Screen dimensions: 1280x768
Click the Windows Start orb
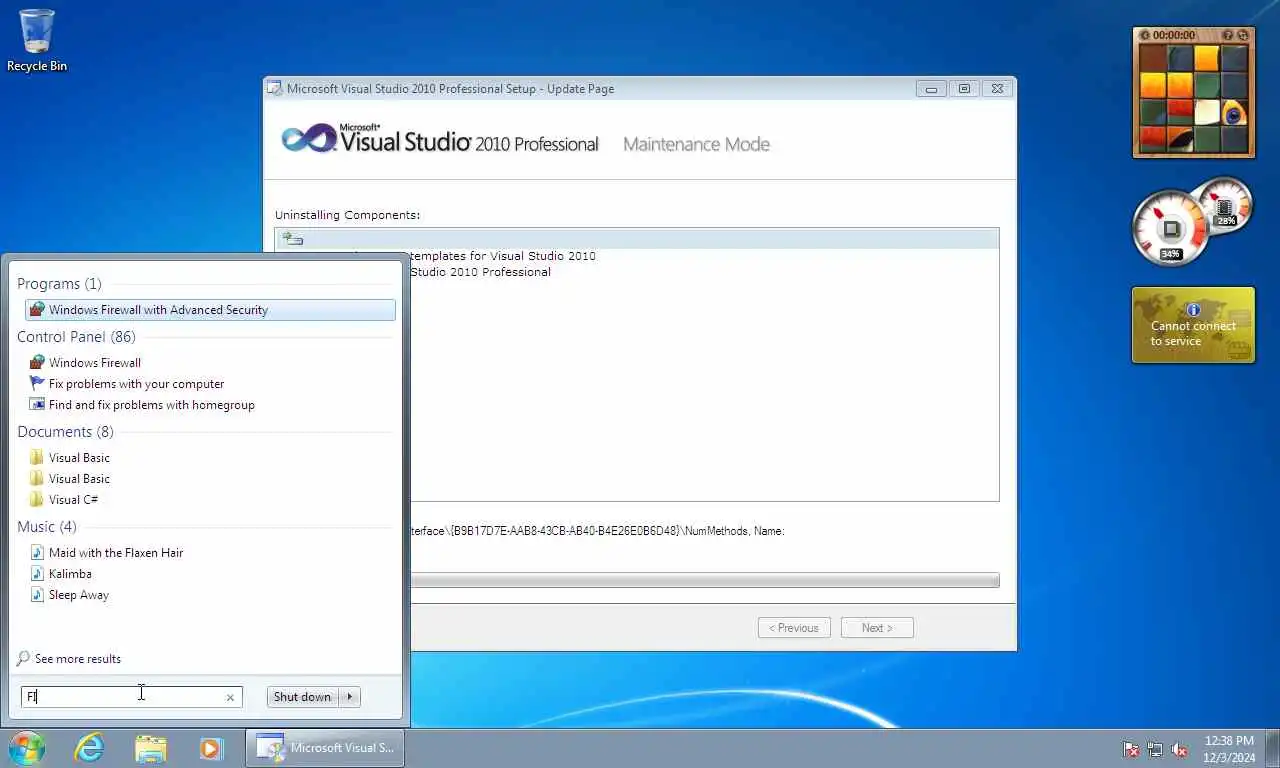click(27, 748)
